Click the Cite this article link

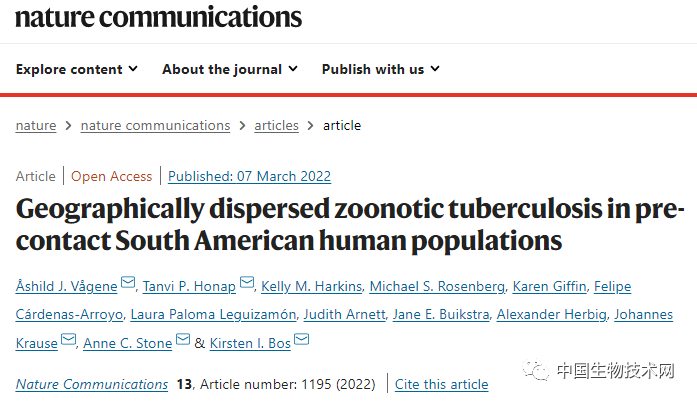pyautogui.click(x=442, y=384)
